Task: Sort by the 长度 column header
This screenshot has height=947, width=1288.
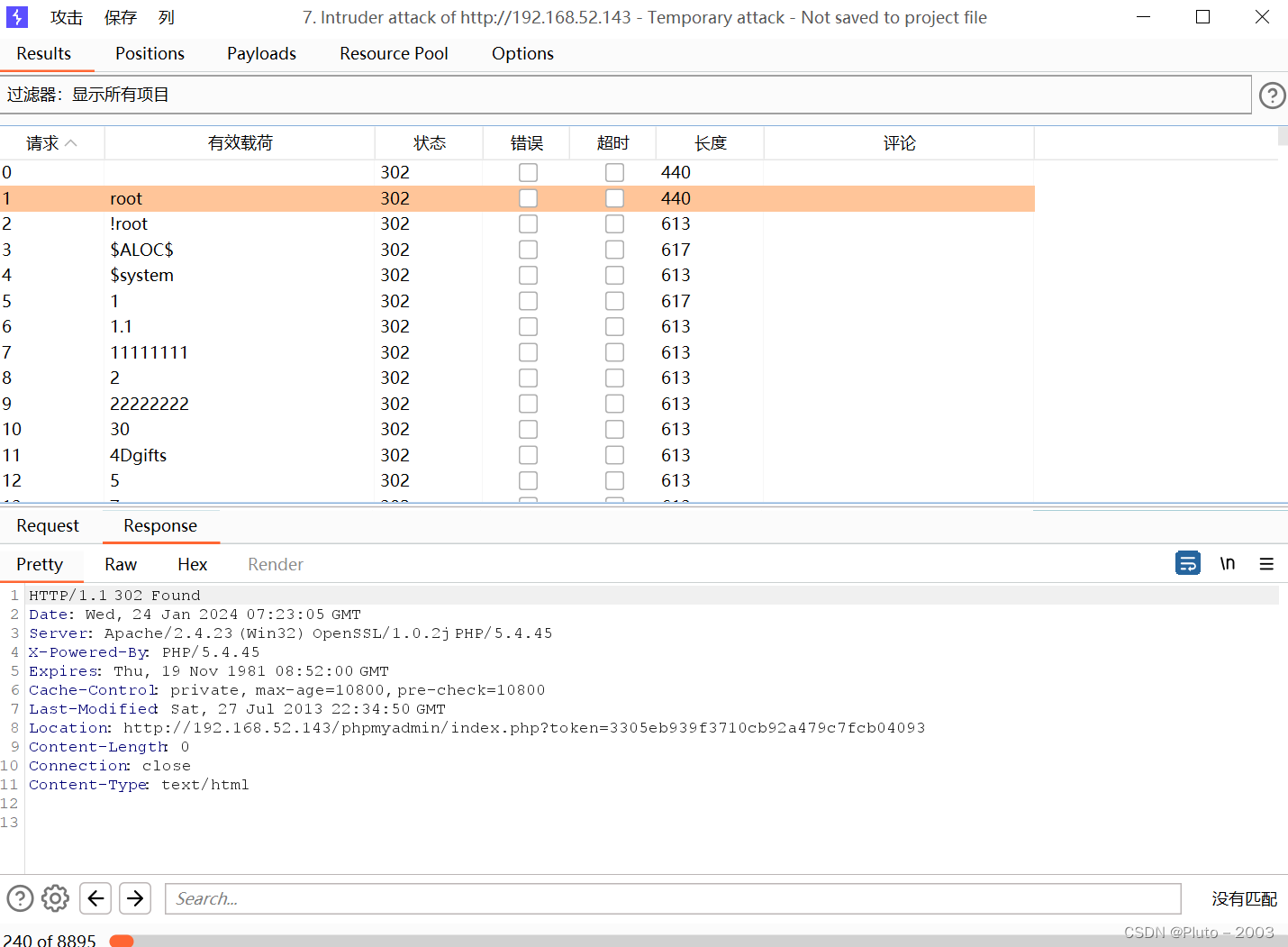Action: [x=710, y=143]
